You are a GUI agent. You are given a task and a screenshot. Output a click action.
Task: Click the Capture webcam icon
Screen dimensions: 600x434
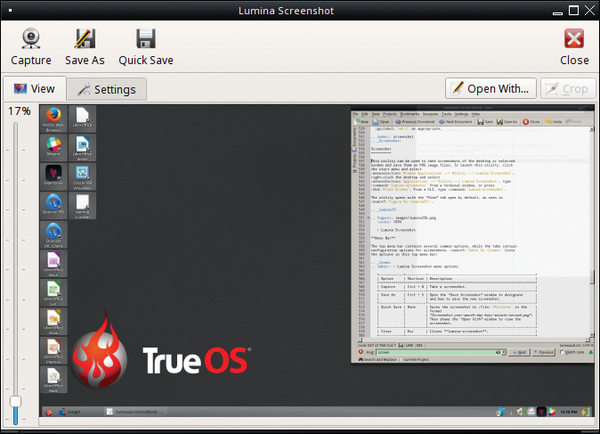click(x=31, y=38)
